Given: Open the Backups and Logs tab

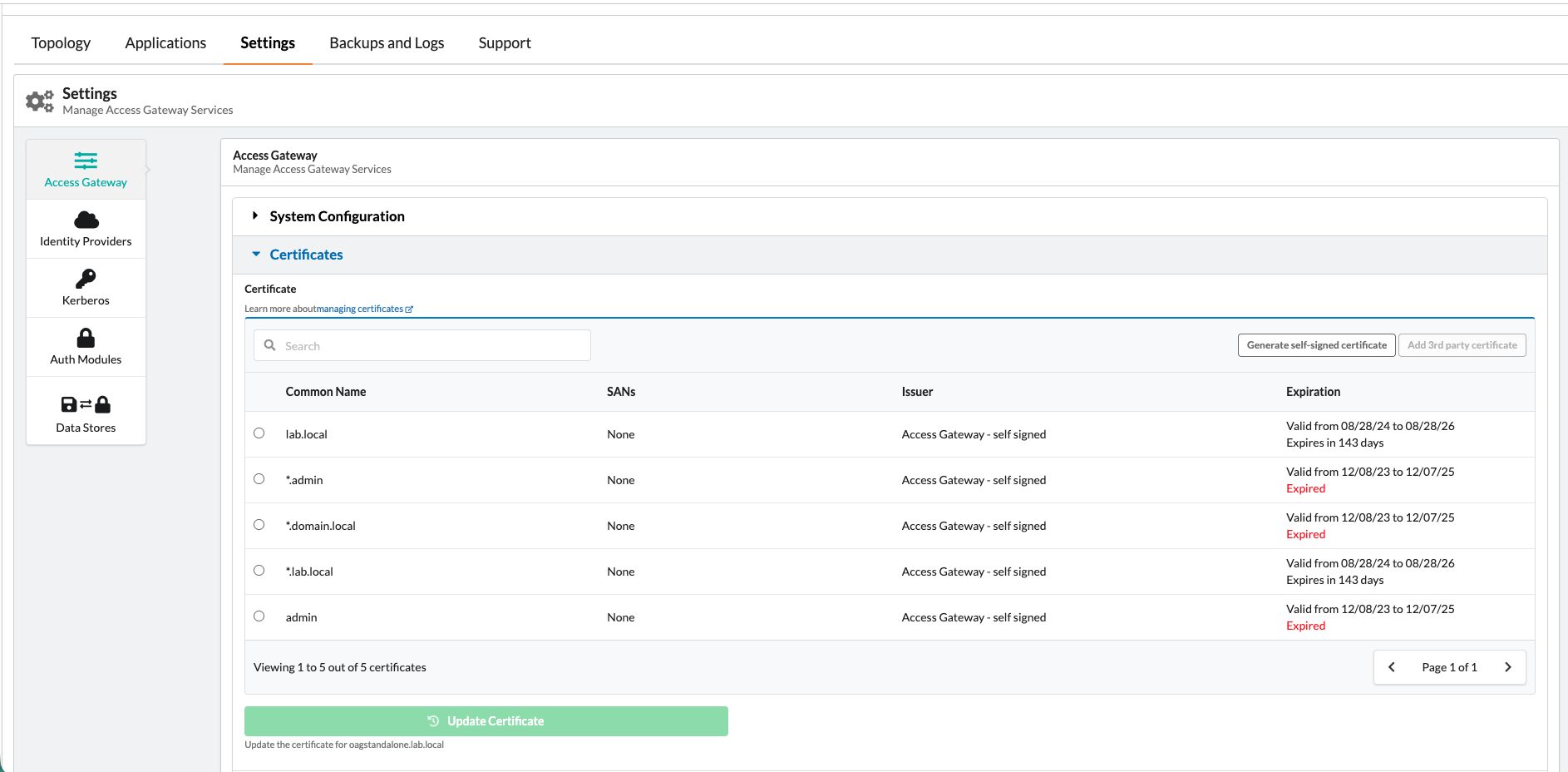Looking at the screenshot, I should coord(387,43).
